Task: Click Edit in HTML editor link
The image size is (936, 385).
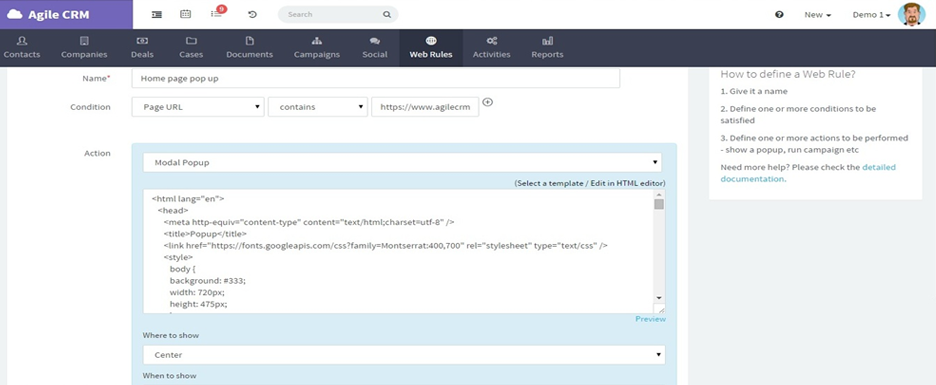Action: click(626, 183)
